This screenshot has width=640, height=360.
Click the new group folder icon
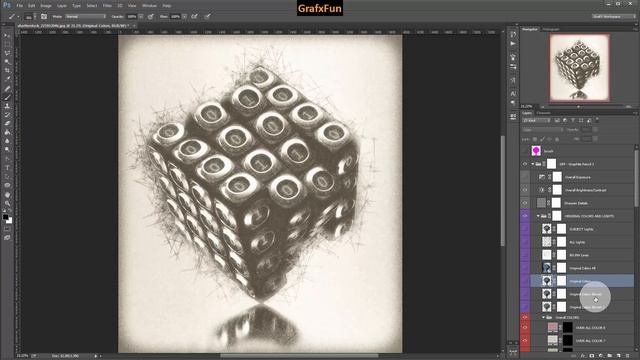coord(610,356)
